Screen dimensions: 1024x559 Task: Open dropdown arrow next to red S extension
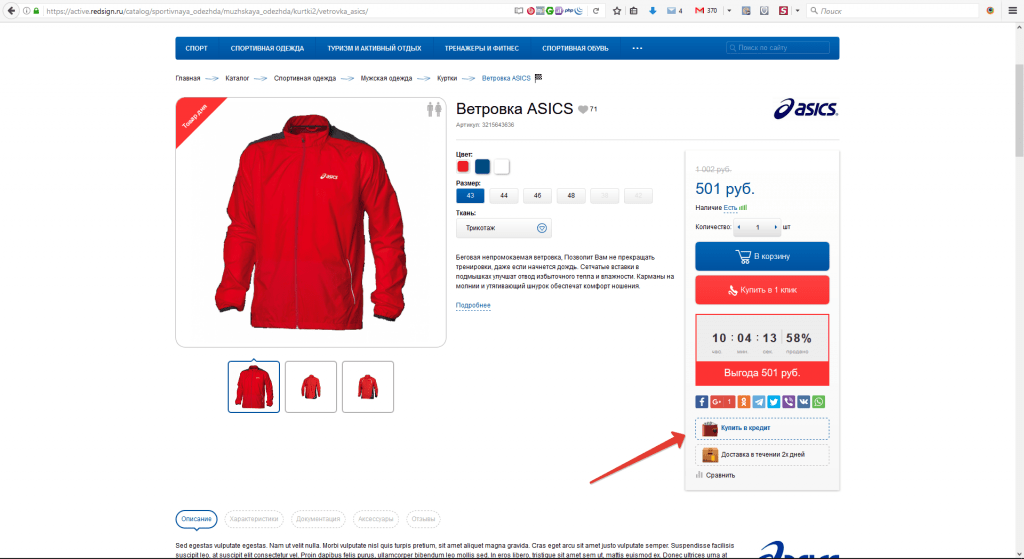click(797, 10)
